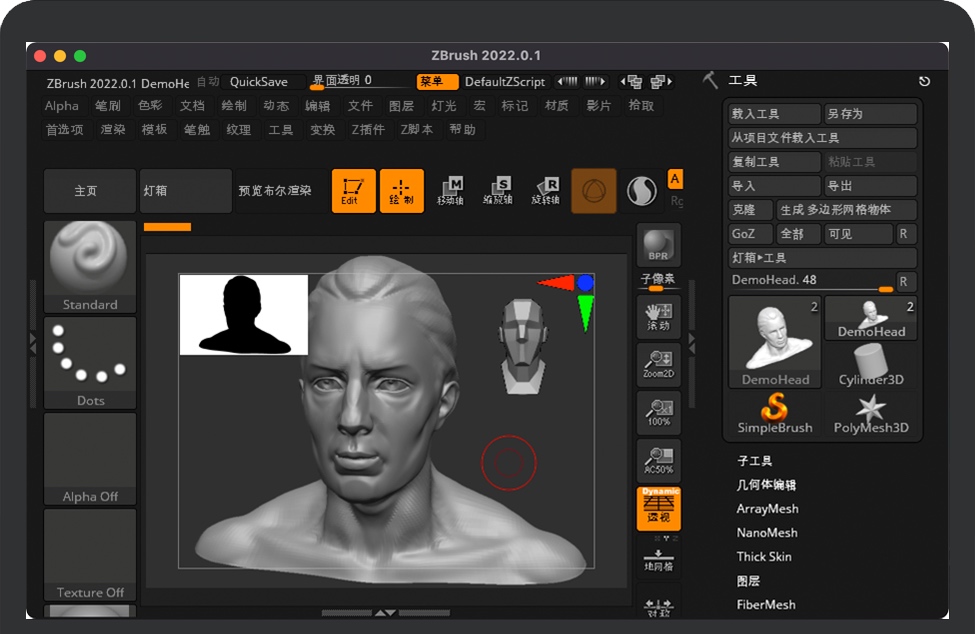Open the 首选项 preferences menu
Image resolution: width=975 pixels, height=634 pixels.
(65, 130)
